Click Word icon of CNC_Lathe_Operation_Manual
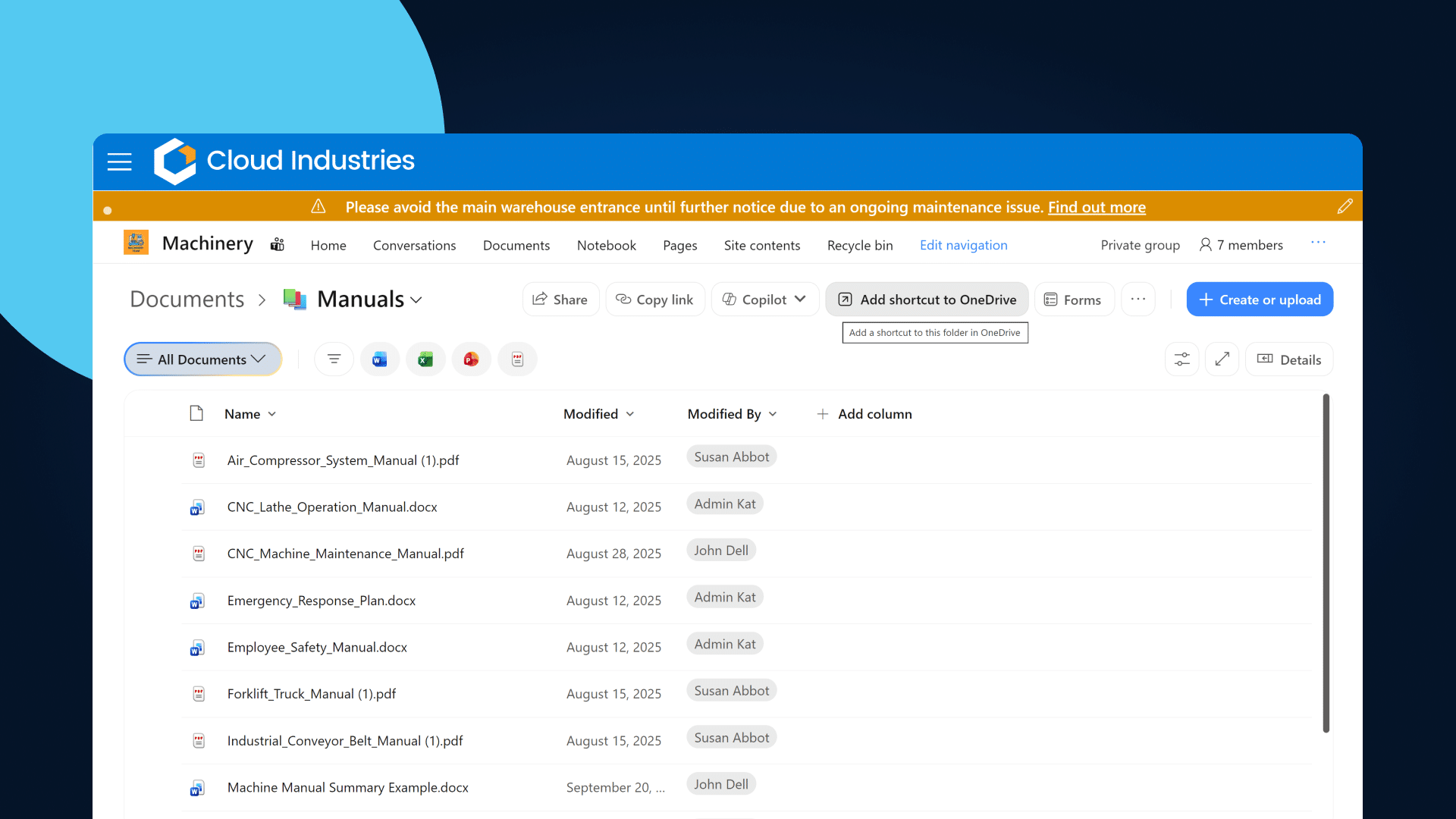1456x819 pixels. coord(197,507)
